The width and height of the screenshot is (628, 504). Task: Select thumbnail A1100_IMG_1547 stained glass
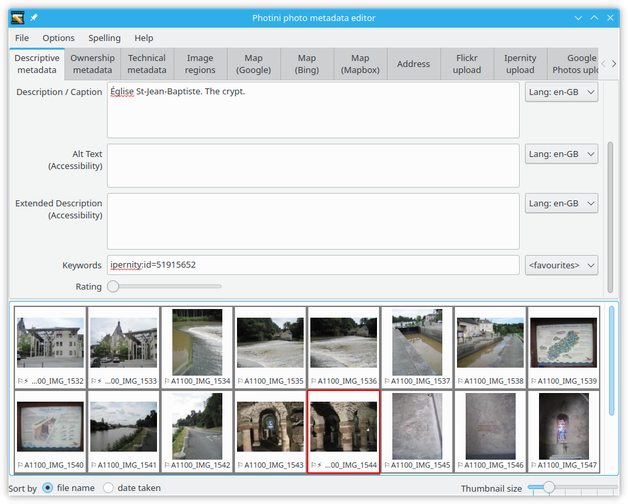point(564,431)
